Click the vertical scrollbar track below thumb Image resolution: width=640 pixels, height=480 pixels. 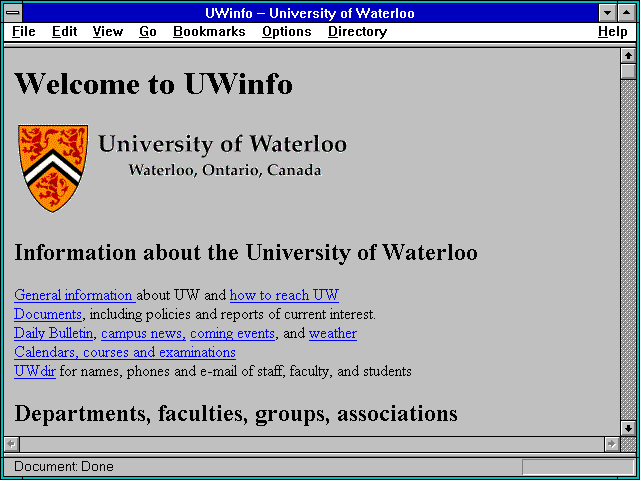point(628,250)
